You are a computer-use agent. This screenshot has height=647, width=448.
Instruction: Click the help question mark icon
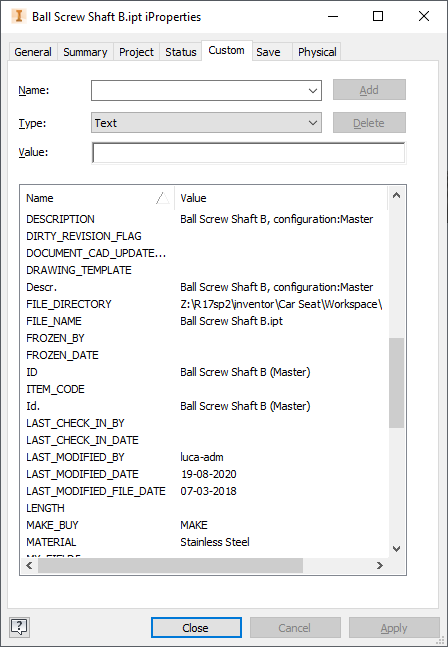pos(19,627)
